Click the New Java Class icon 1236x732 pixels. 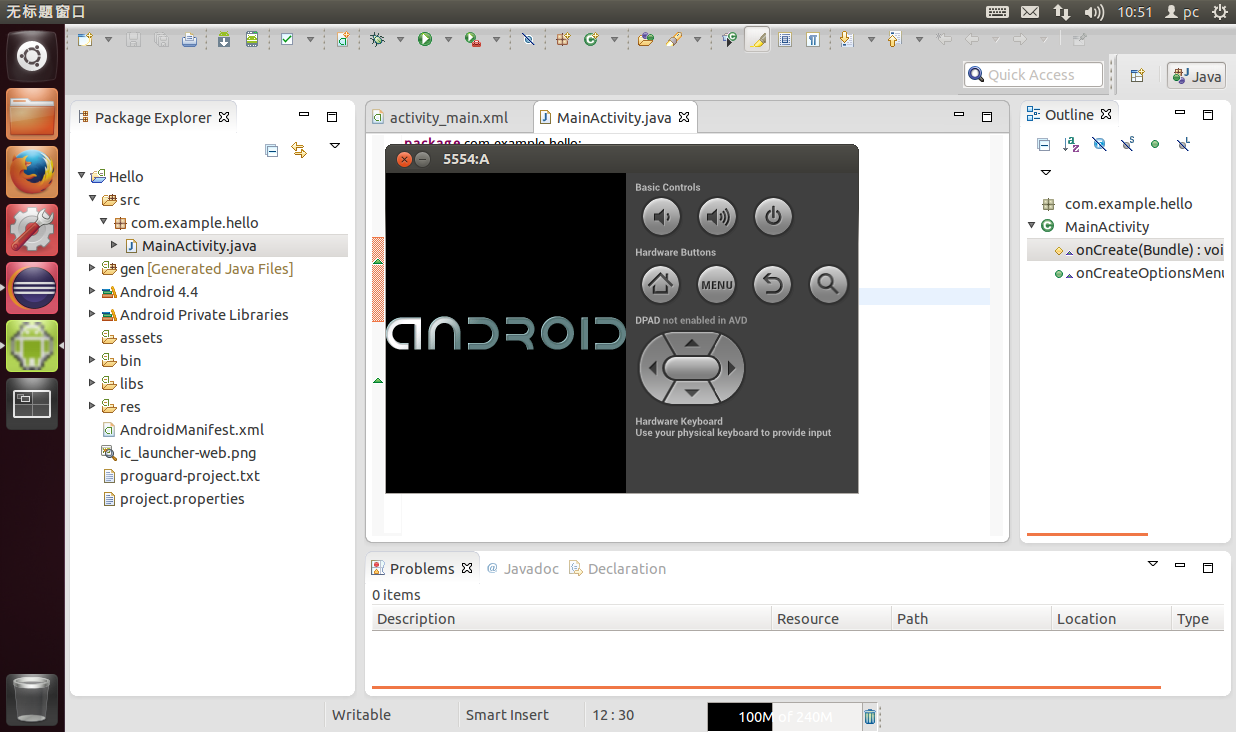coord(591,40)
